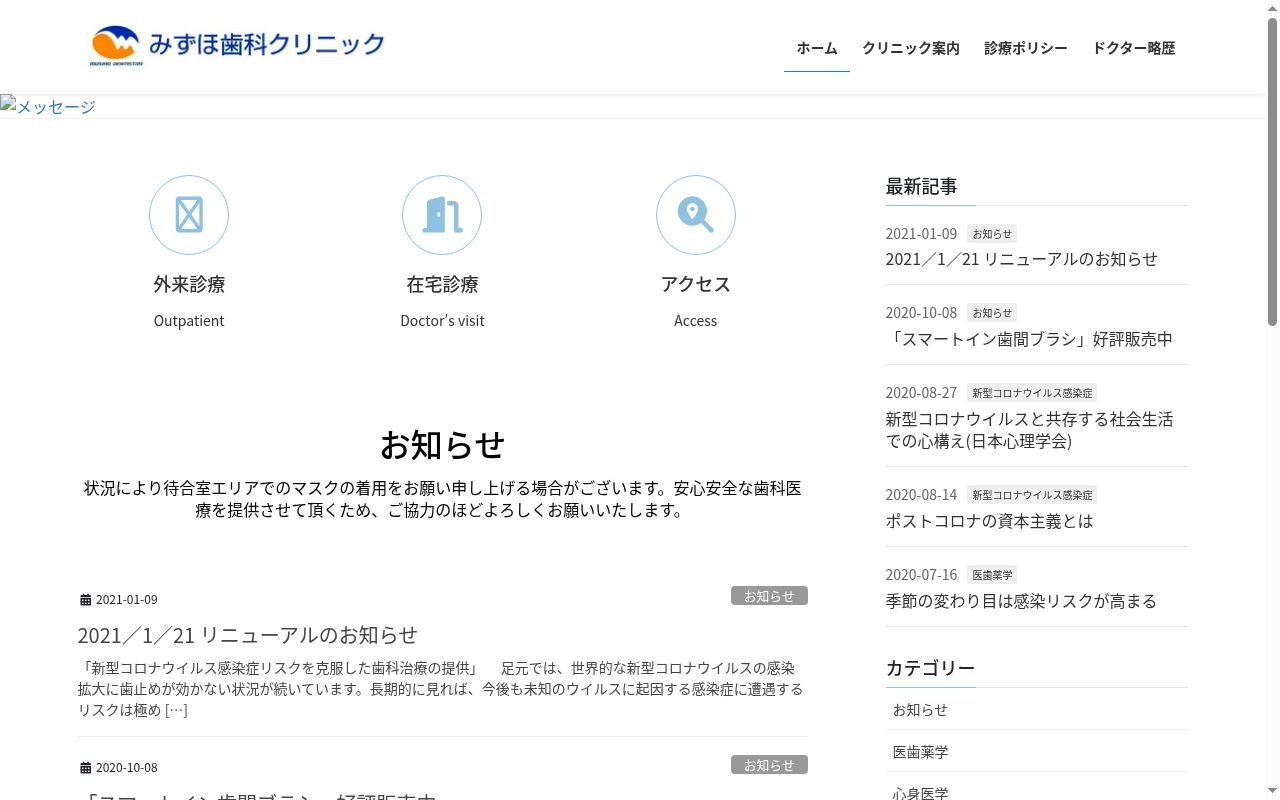Select 医歯薬学 in カテゴリー list

point(1037,751)
